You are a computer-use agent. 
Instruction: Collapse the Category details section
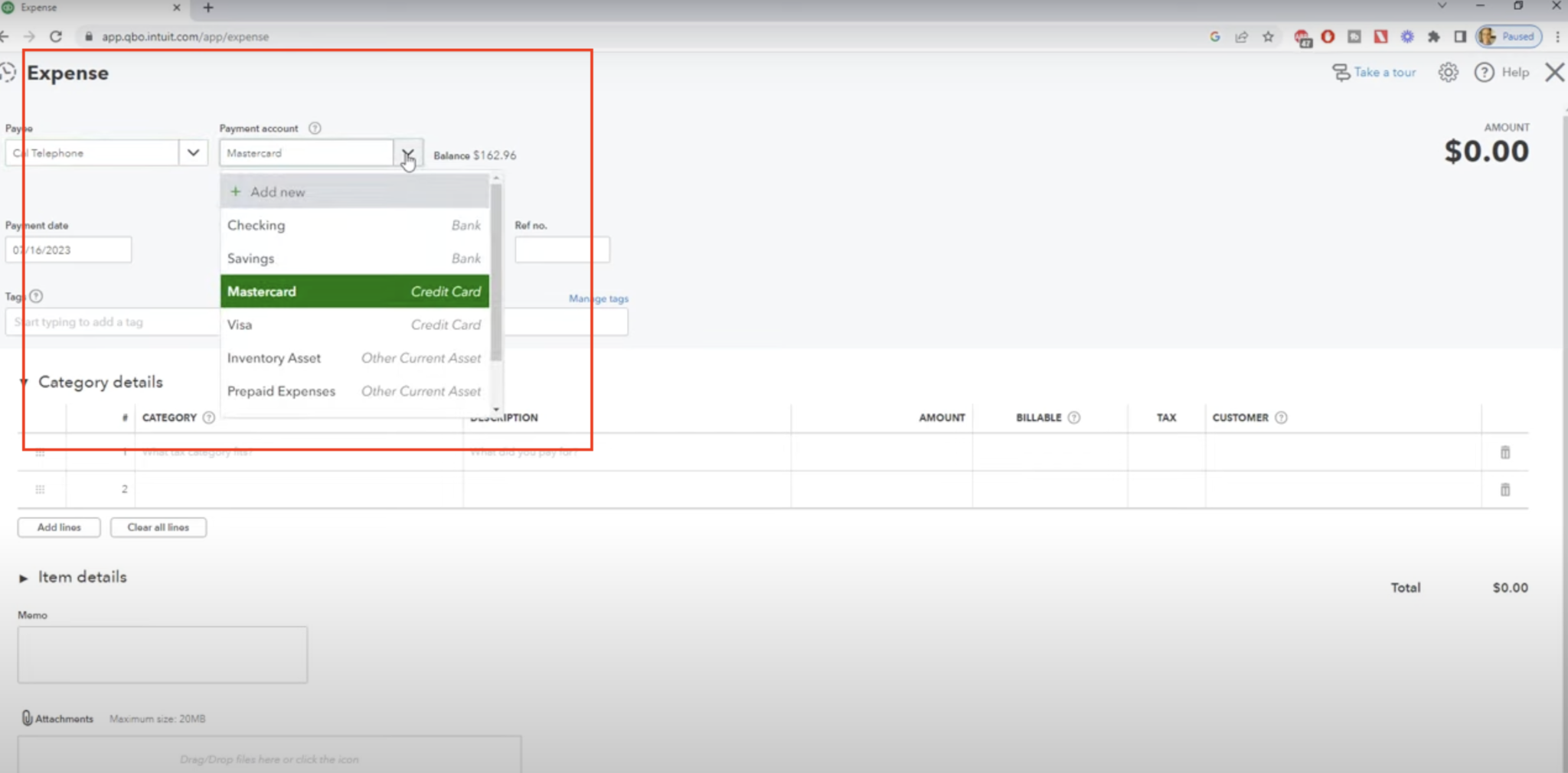click(23, 382)
